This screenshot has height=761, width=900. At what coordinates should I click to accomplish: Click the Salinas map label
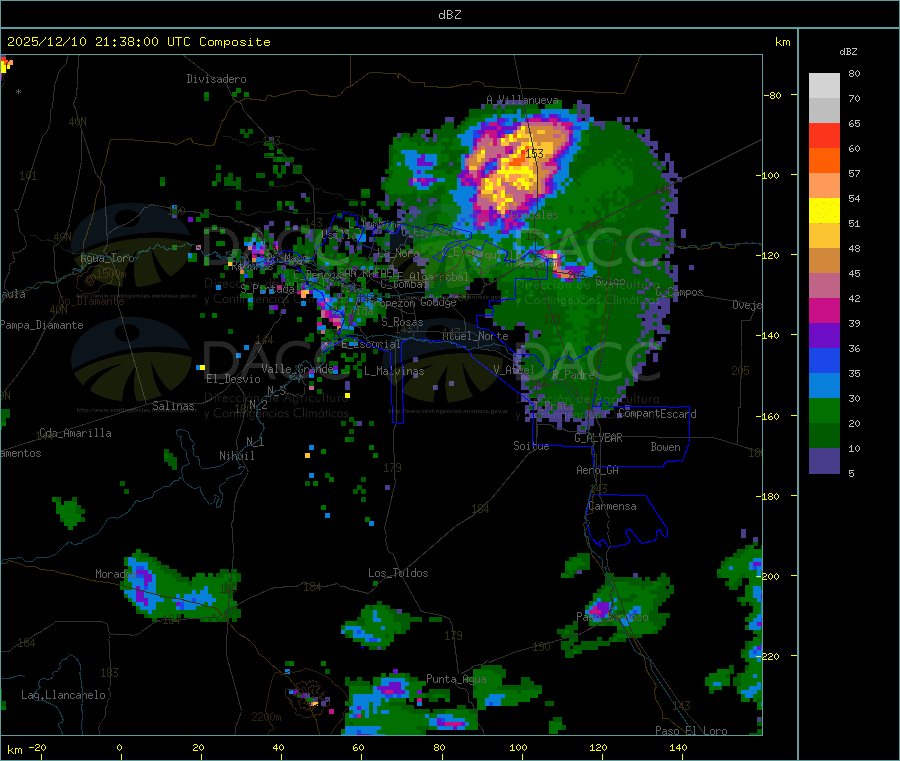click(x=173, y=406)
